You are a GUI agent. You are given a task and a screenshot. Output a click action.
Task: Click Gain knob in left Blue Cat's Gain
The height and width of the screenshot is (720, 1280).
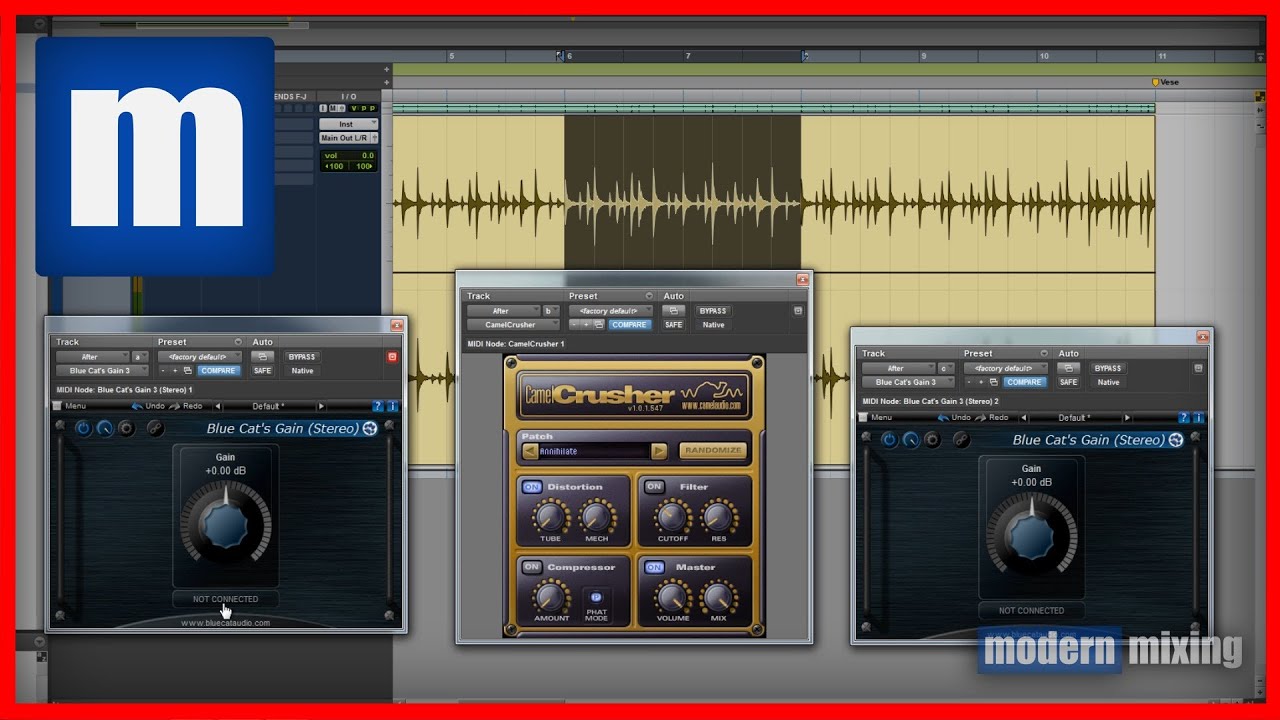coord(225,524)
